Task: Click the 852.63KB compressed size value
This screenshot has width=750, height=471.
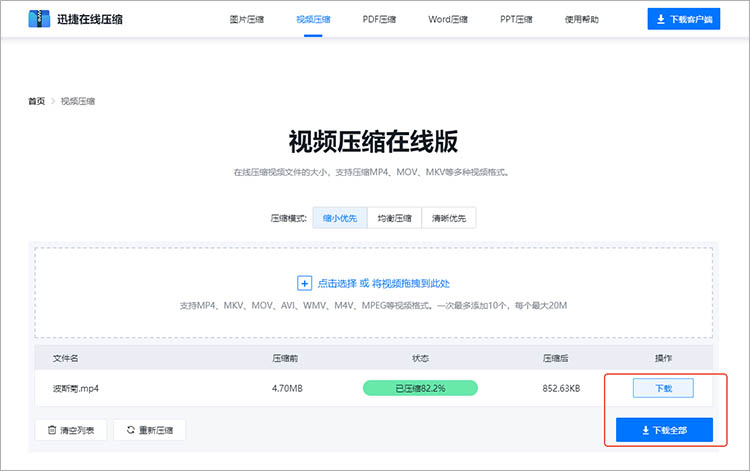Action: pyautogui.click(x=561, y=388)
